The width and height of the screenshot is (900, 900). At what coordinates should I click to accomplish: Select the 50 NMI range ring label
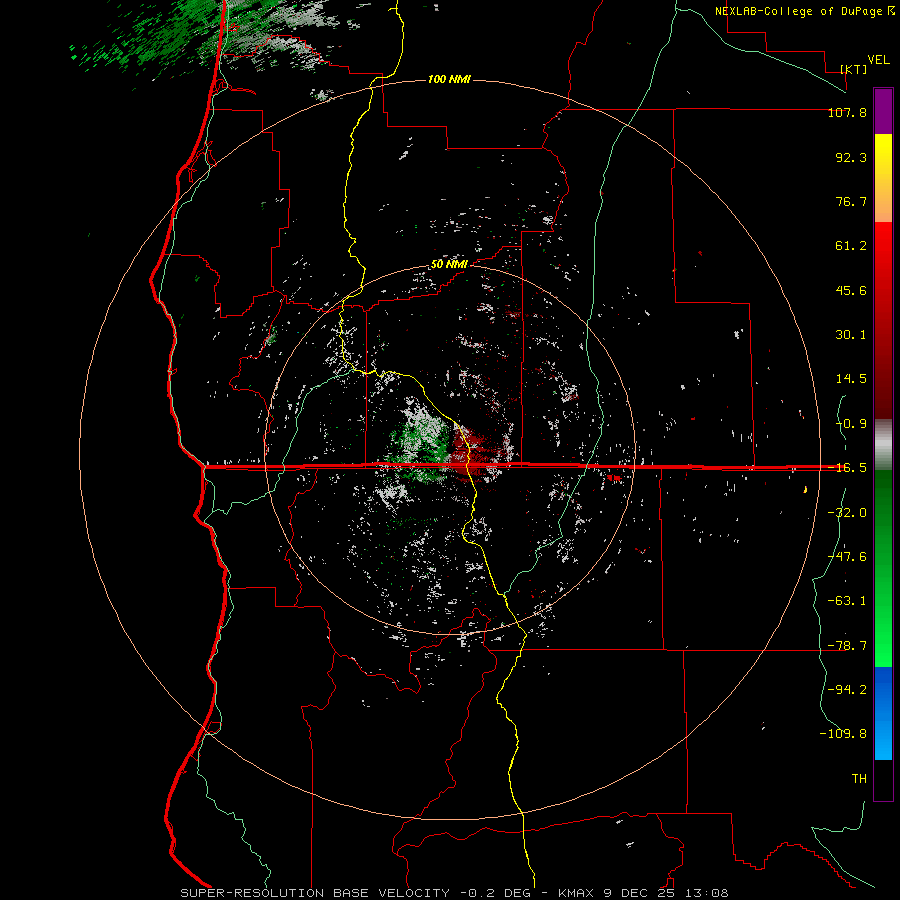[449, 265]
